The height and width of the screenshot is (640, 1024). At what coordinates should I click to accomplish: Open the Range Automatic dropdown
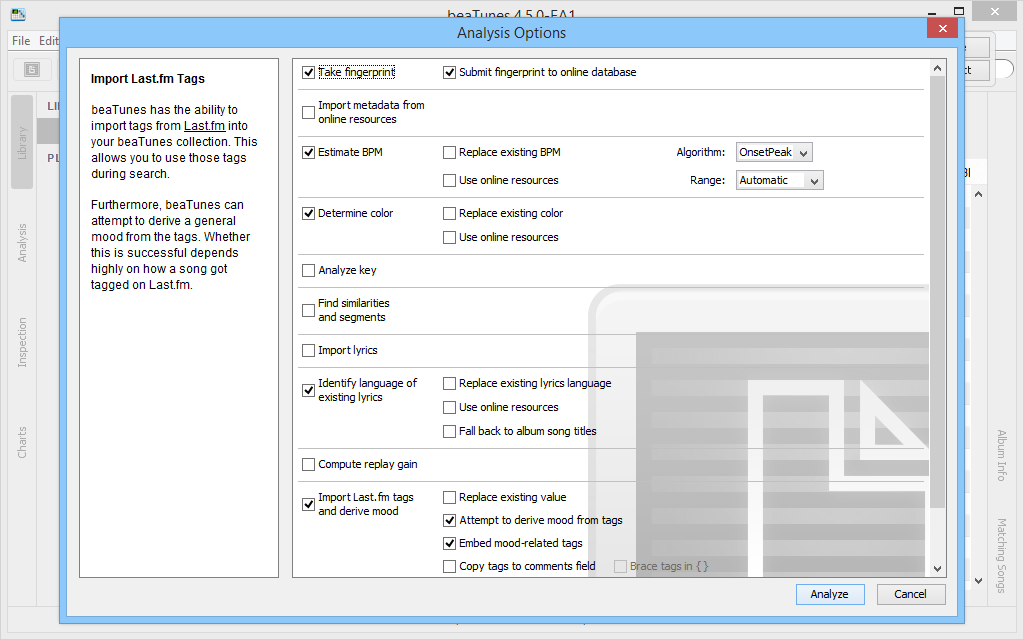[x=780, y=180]
